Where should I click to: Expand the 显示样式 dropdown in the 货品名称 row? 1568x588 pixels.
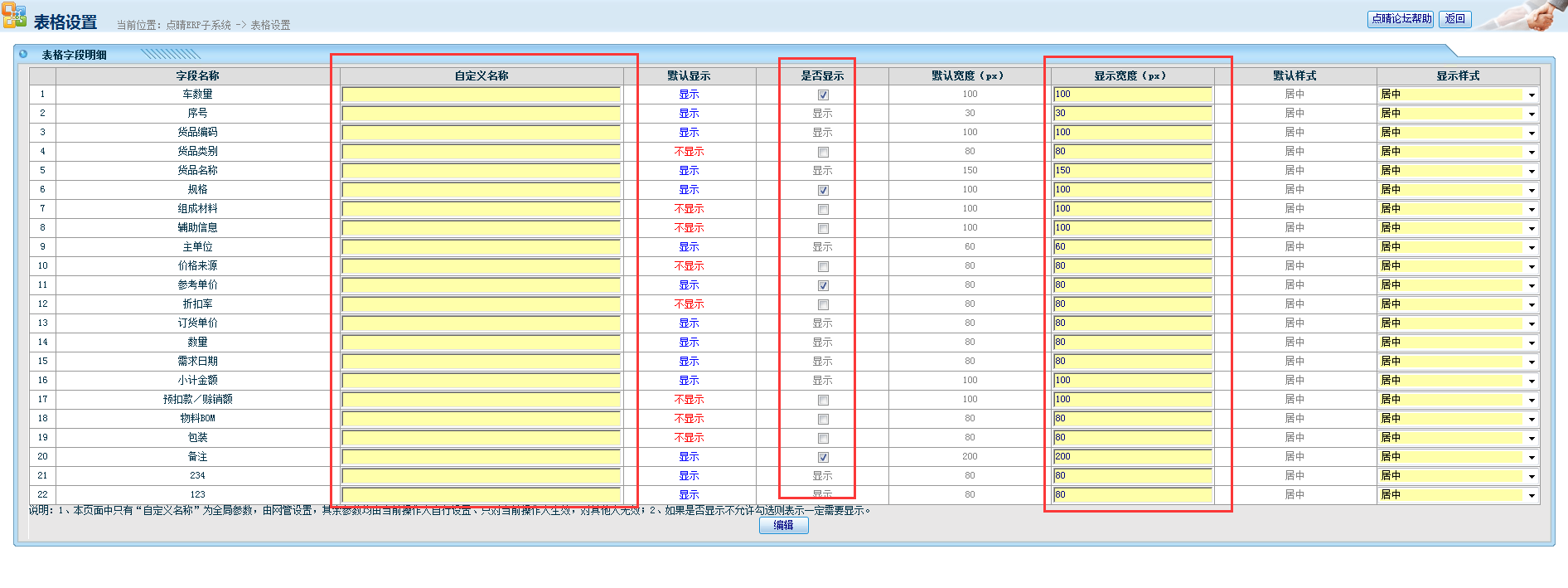pyautogui.click(x=1458, y=171)
